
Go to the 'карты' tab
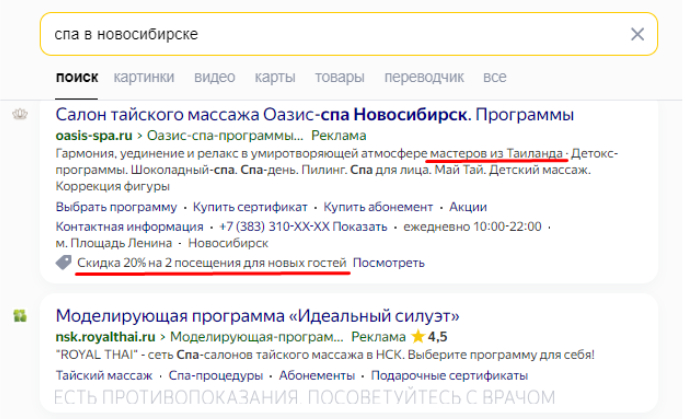tap(275, 77)
